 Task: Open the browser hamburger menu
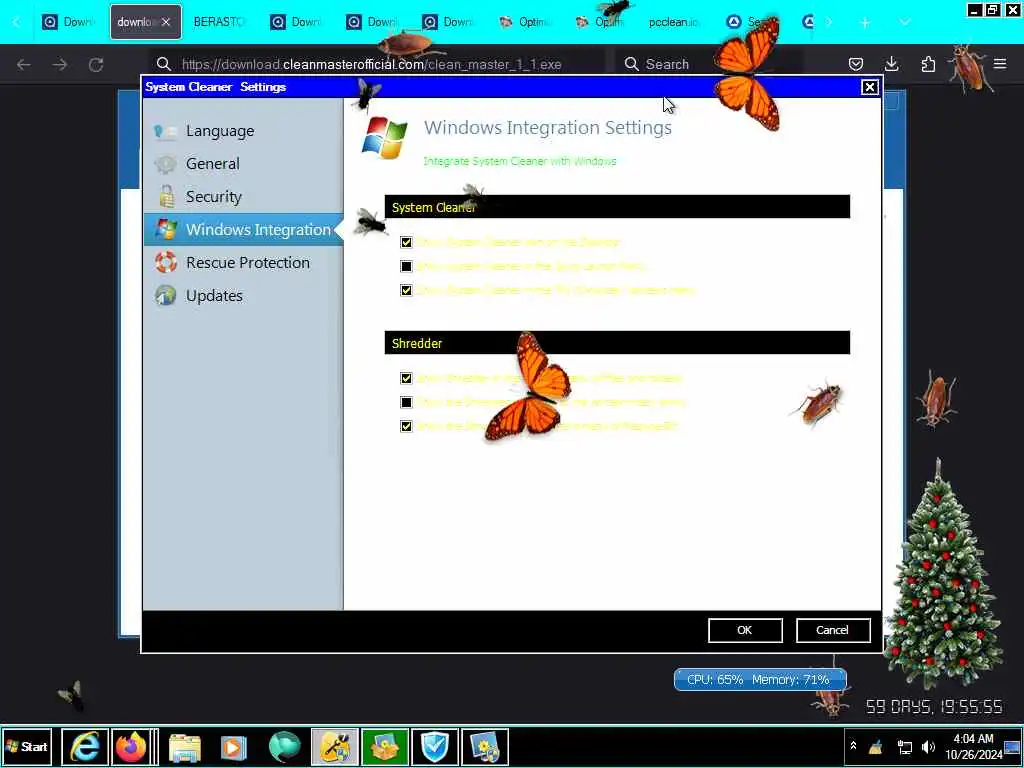1000,64
